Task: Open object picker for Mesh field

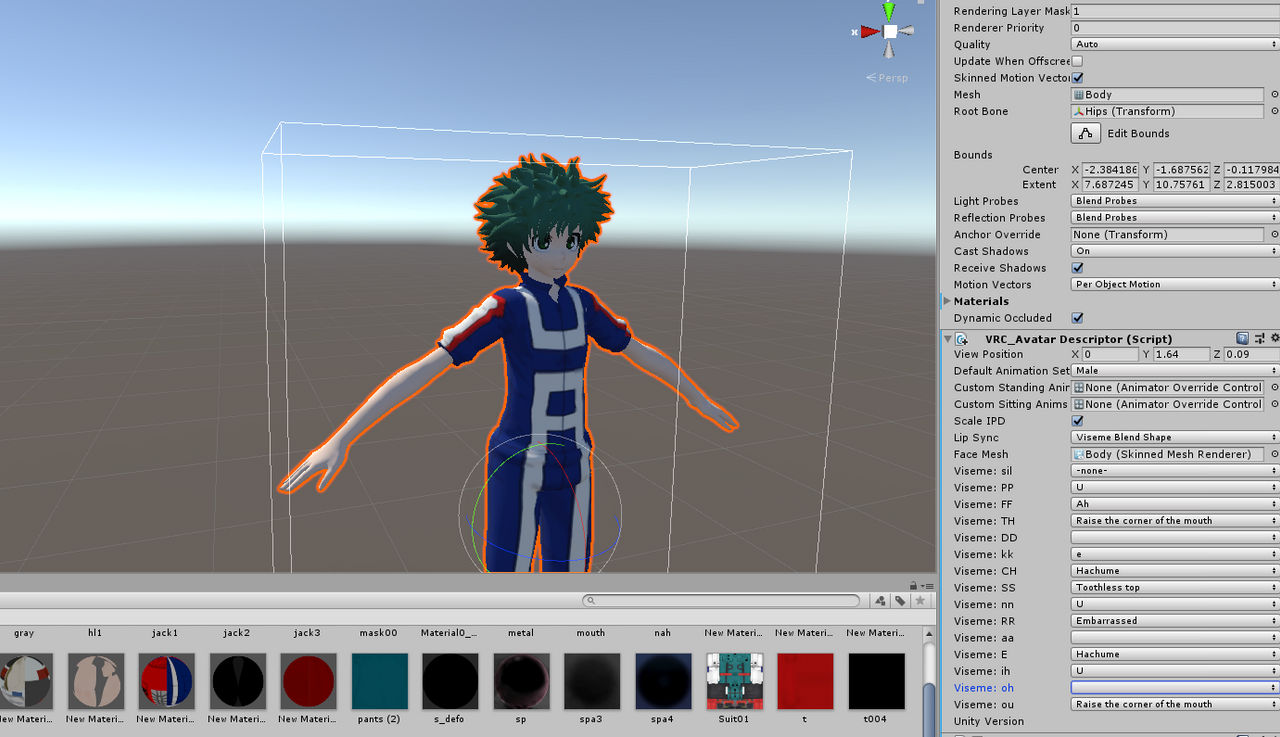Action: 1274,95
